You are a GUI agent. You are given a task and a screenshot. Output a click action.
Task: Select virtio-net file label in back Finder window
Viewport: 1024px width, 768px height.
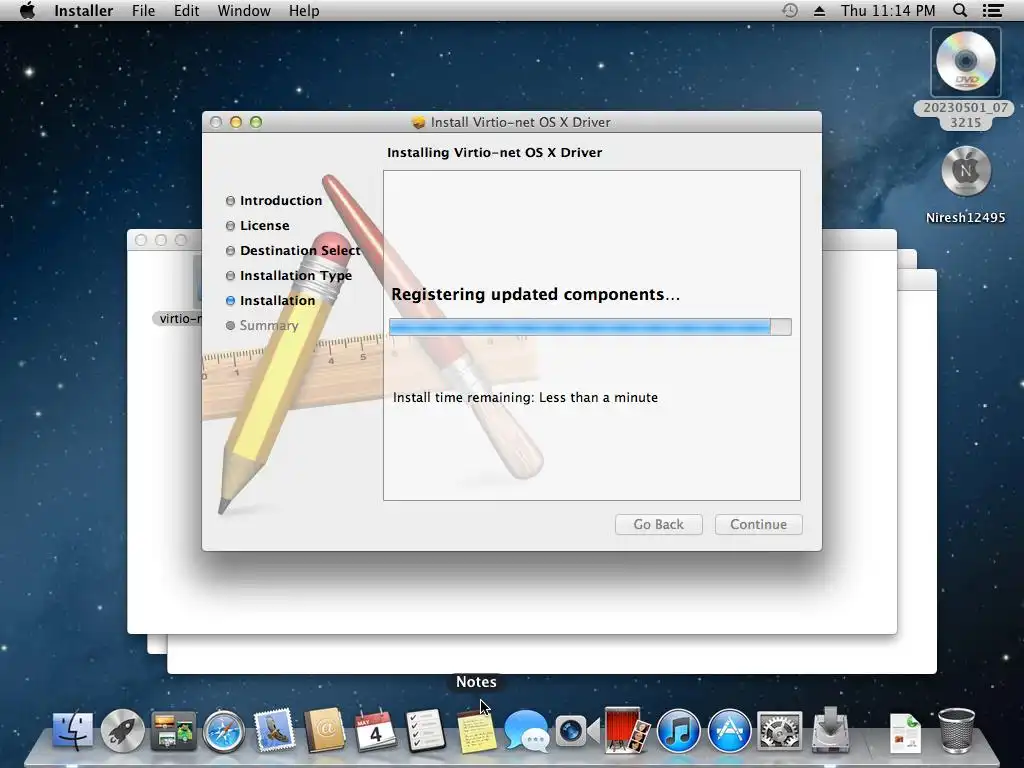[x=177, y=319]
